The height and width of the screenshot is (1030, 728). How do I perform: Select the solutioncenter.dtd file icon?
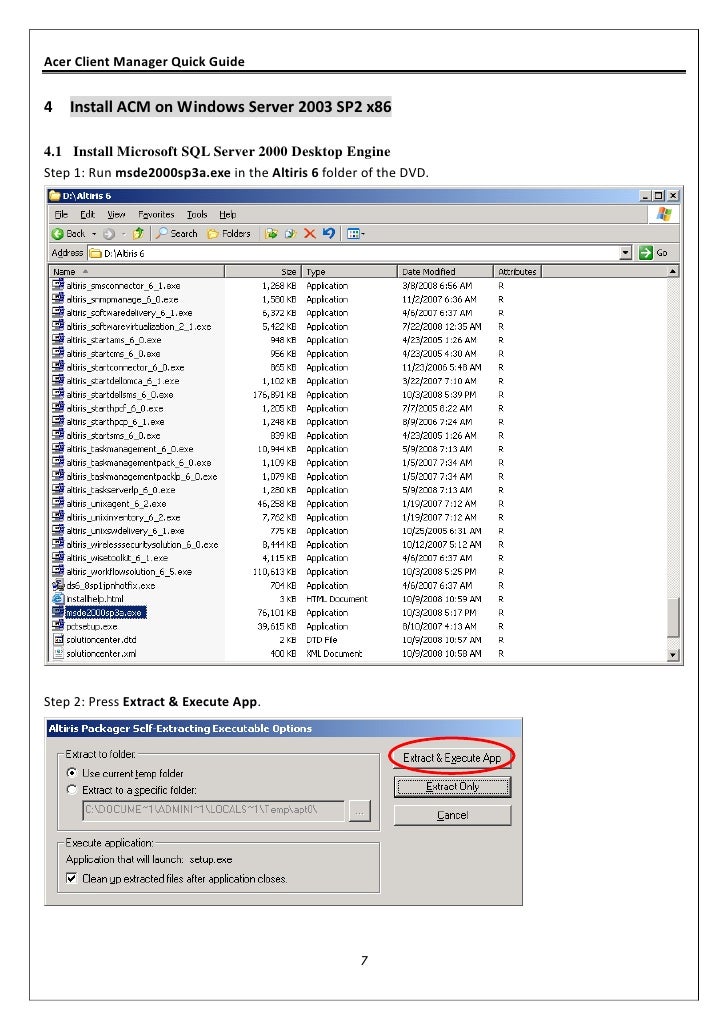[58, 640]
